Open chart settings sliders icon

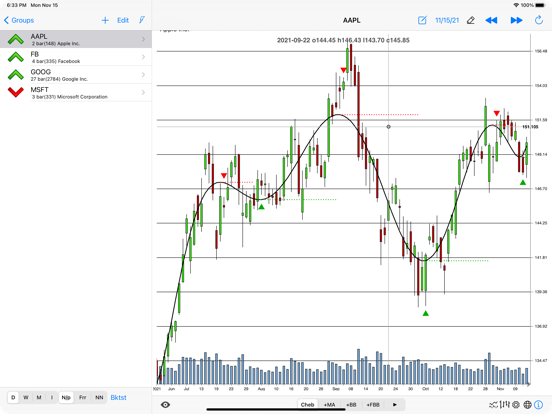click(x=504, y=404)
